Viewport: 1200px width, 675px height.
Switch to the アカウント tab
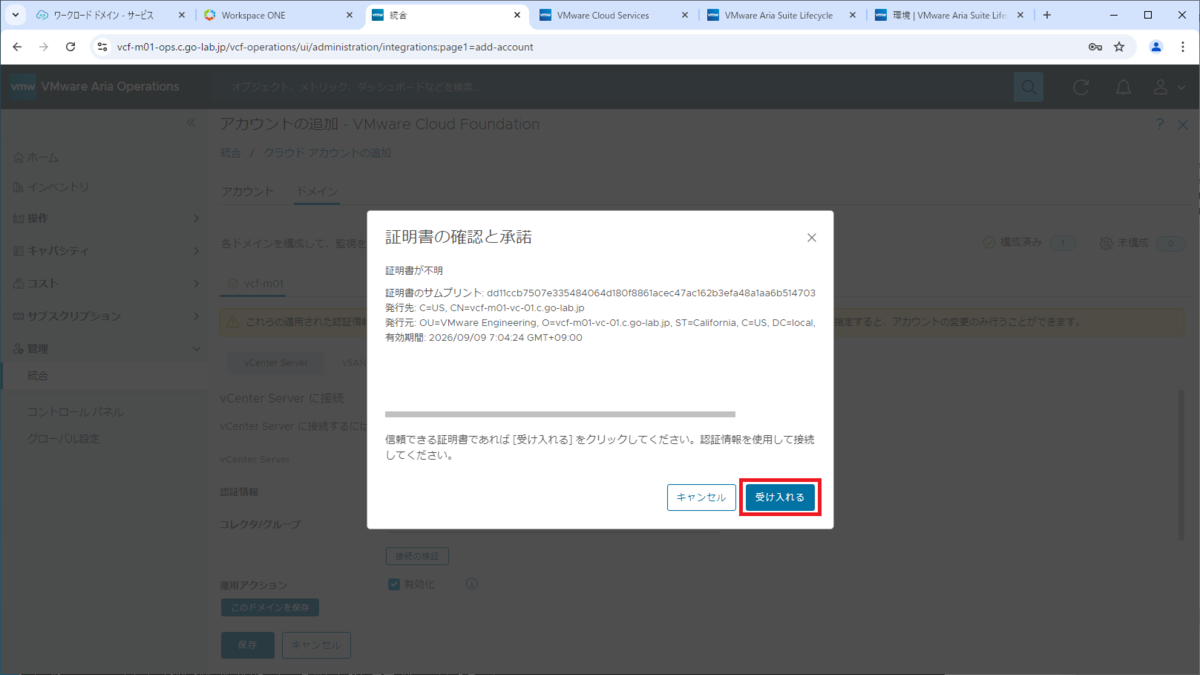pyautogui.click(x=247, y=191)
